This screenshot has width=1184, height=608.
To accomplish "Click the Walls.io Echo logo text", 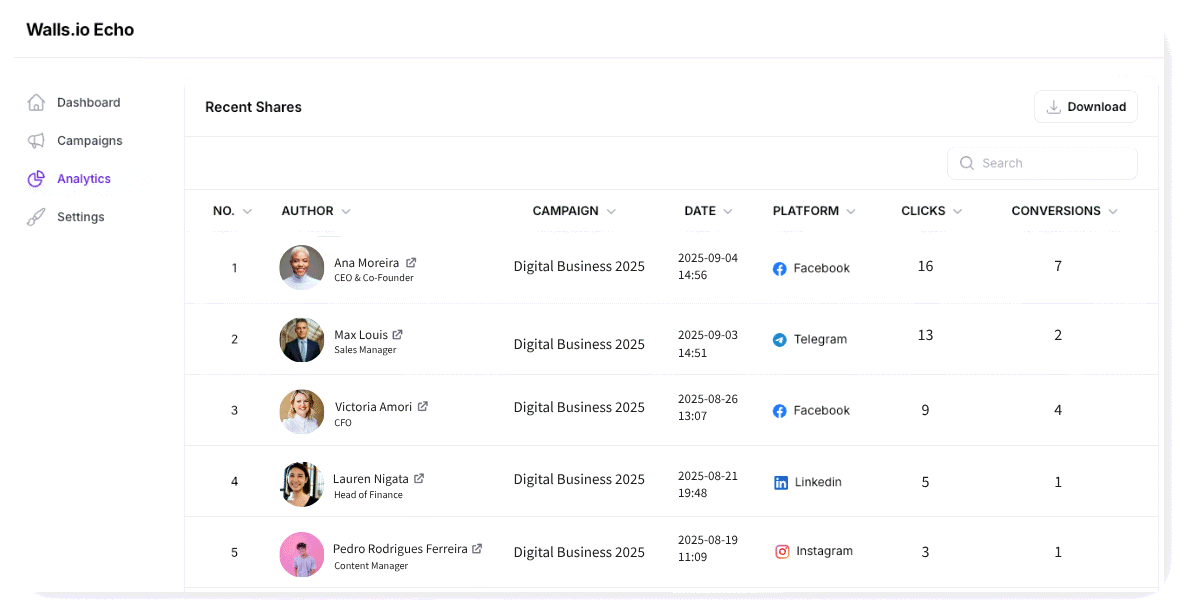I will [x=80, y=29].
